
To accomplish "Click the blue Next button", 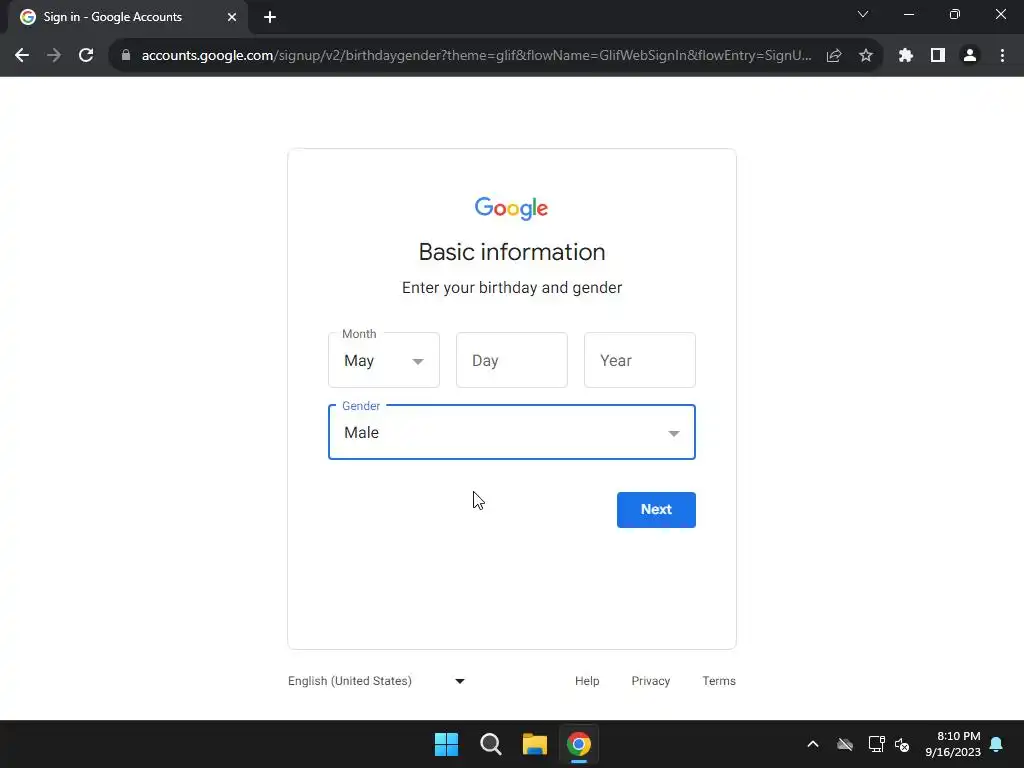I will tap(656, 510).
